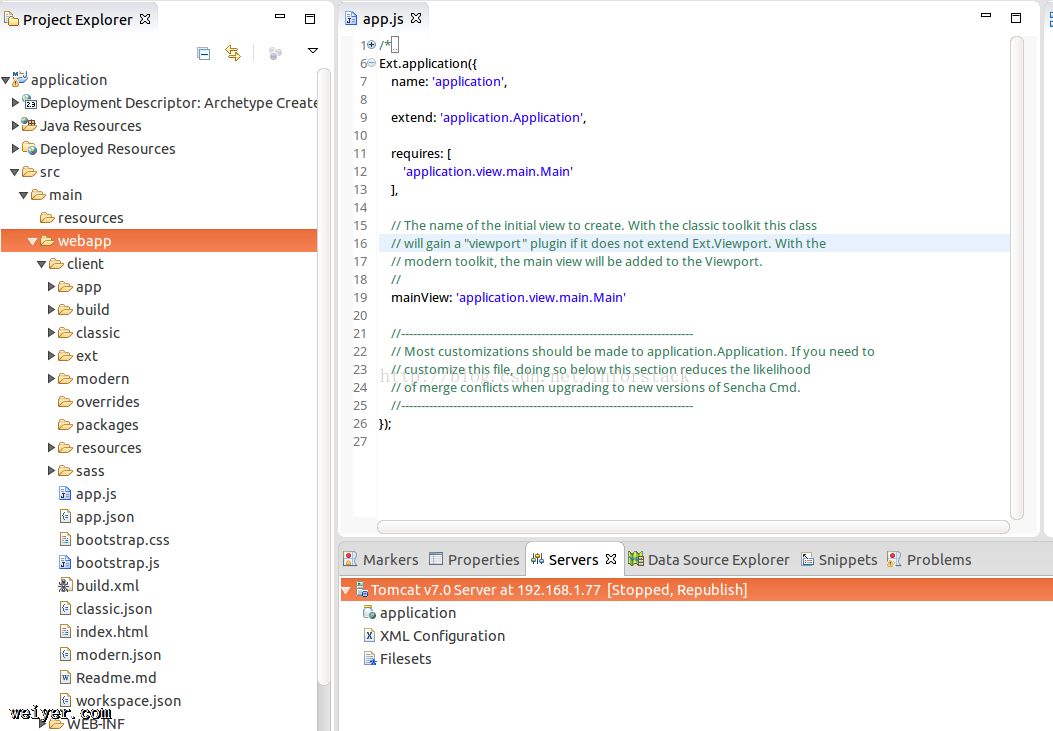Click the Collapse All icon in Project Explorer
The image size is (1053, 731).
(203, 53)
